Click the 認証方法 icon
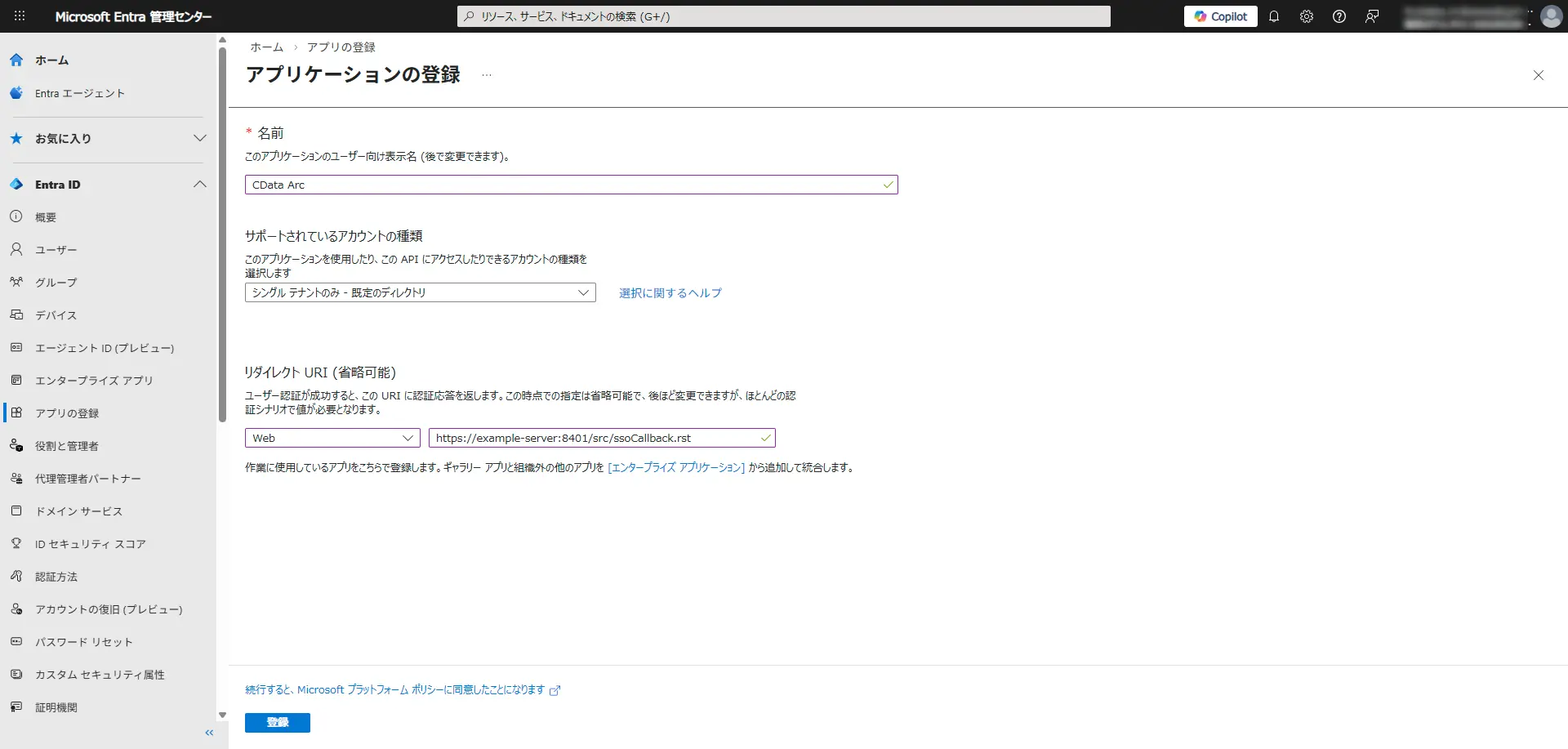Viewport: 1568px width, 749px height. tap(16, 577)
